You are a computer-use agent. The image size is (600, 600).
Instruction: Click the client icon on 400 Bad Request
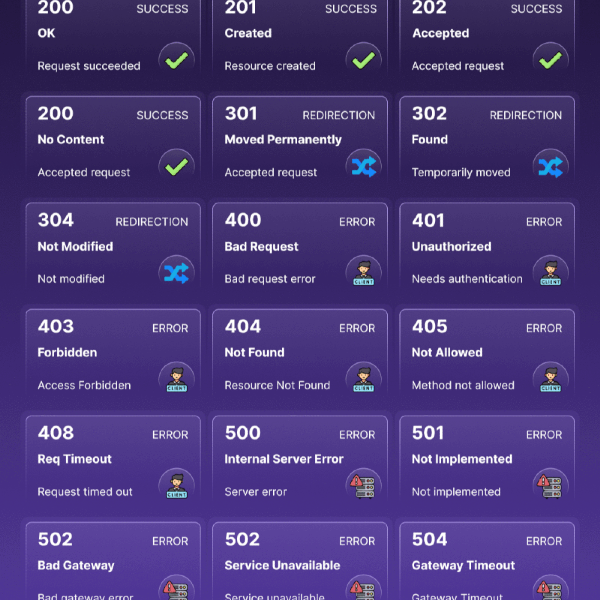coord(363,273)
